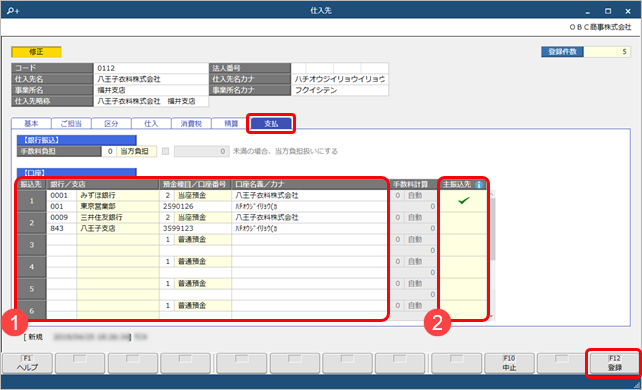Select the 消費税 tab
The height and width of the screenshot is (390, 642).
click(191, 124)
